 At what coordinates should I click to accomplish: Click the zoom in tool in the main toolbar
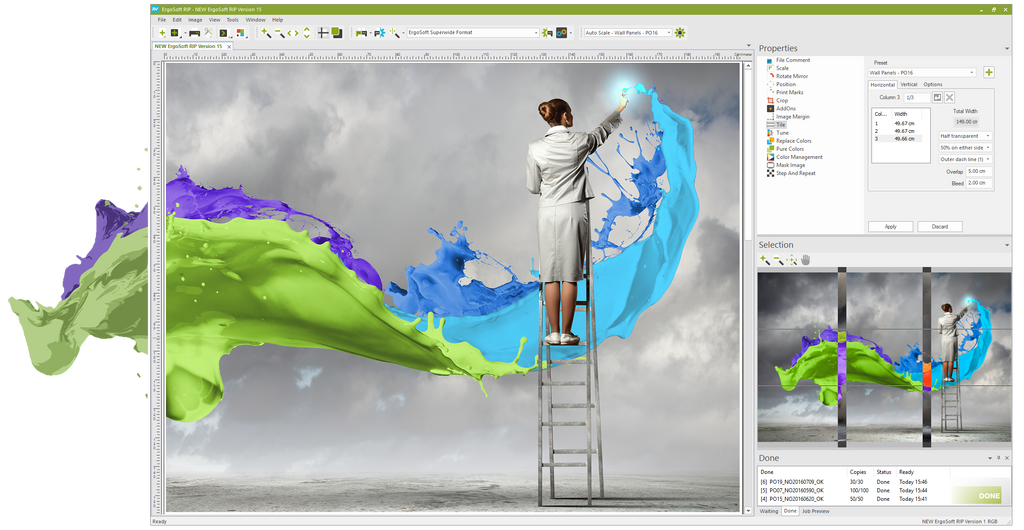(265, 33)
